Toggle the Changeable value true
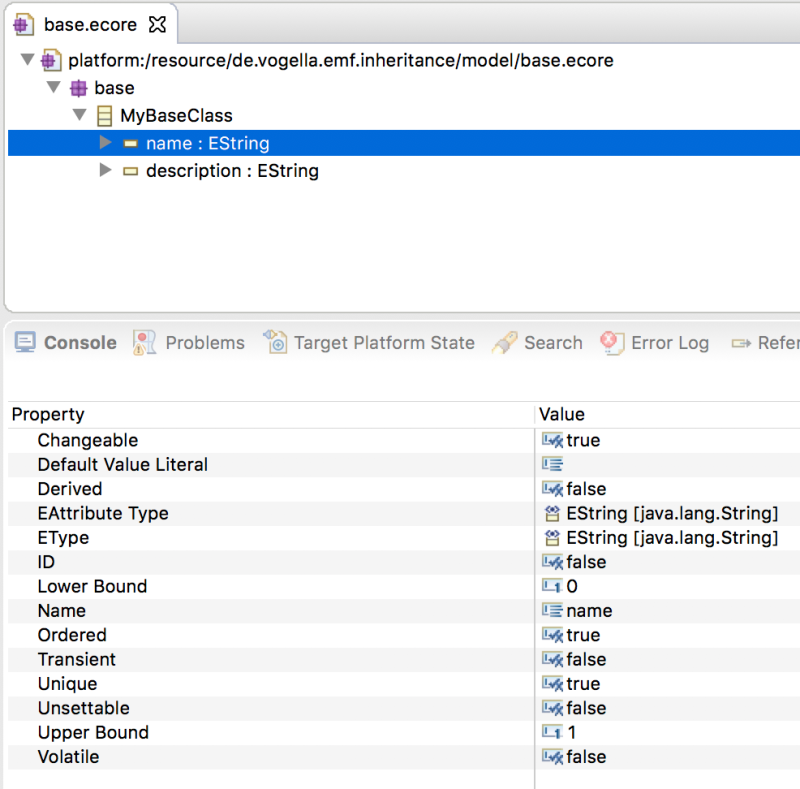The height and width of the screenshot is (789, 800). coord(582,440)
